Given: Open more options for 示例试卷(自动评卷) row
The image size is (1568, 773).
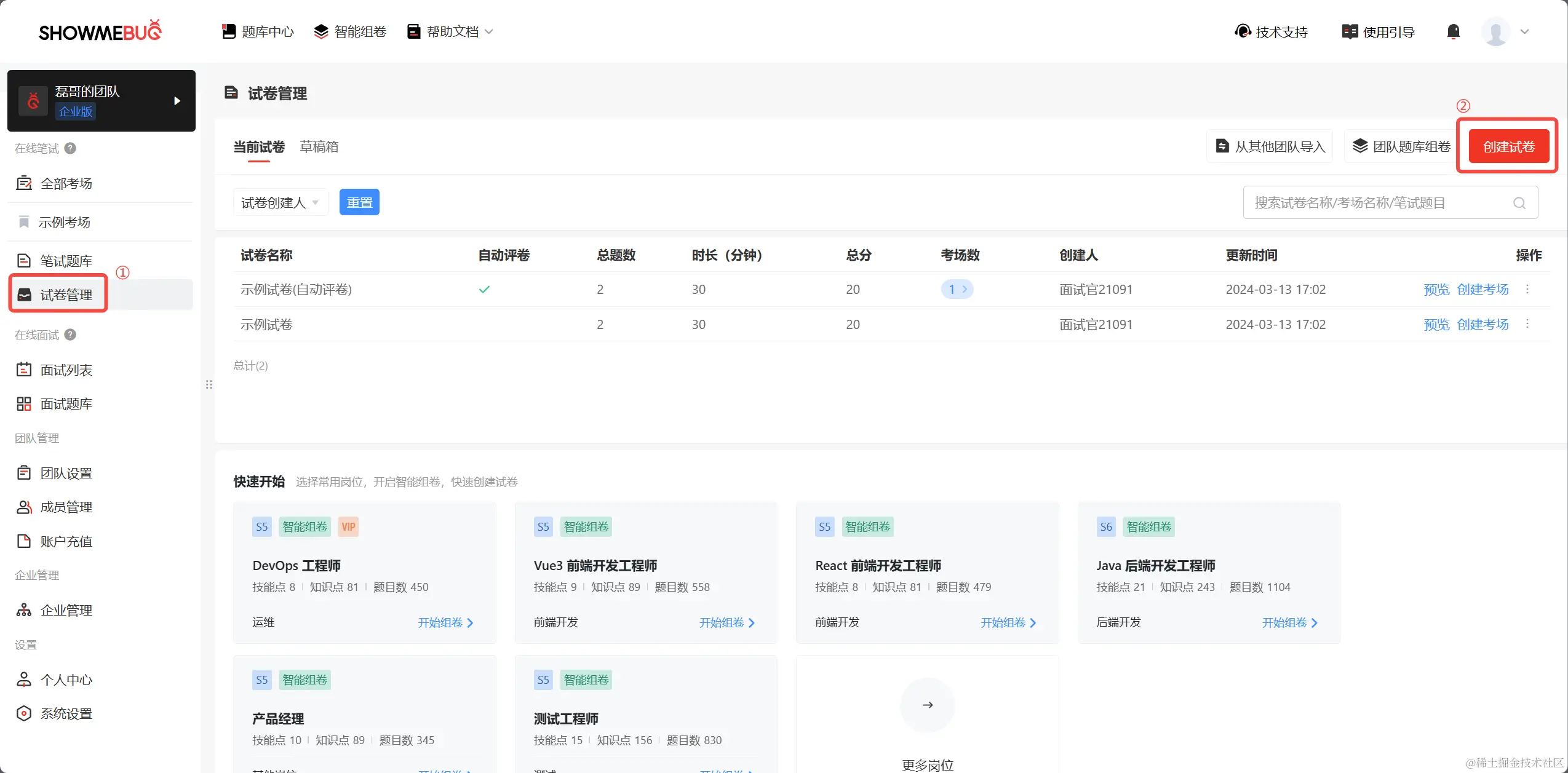Looking at the screenshot, I should [x=1527, y=289].
